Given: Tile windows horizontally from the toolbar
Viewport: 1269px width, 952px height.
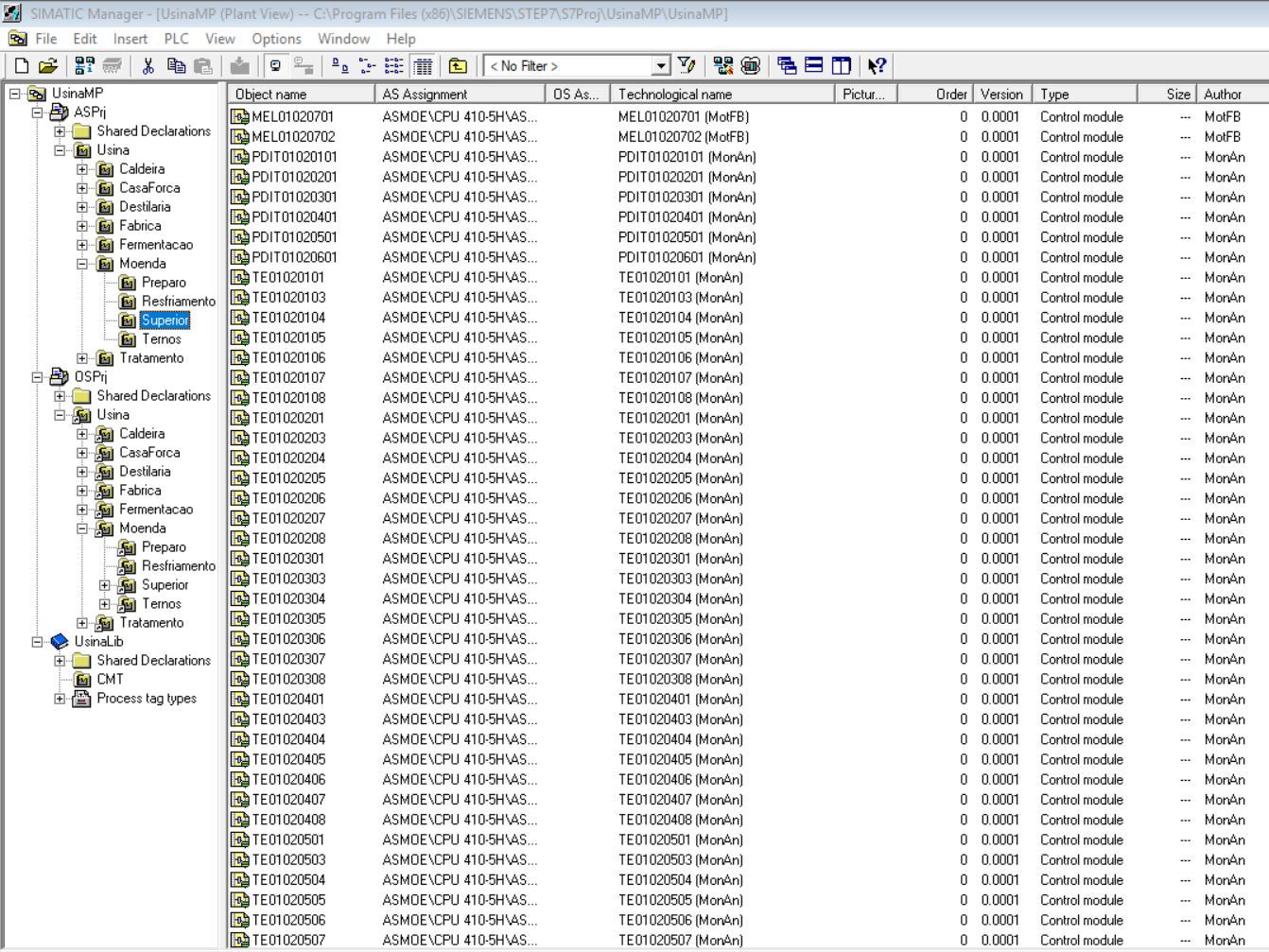Looking at the screenshot, I should pyautogui.click(x=814, y=66).
